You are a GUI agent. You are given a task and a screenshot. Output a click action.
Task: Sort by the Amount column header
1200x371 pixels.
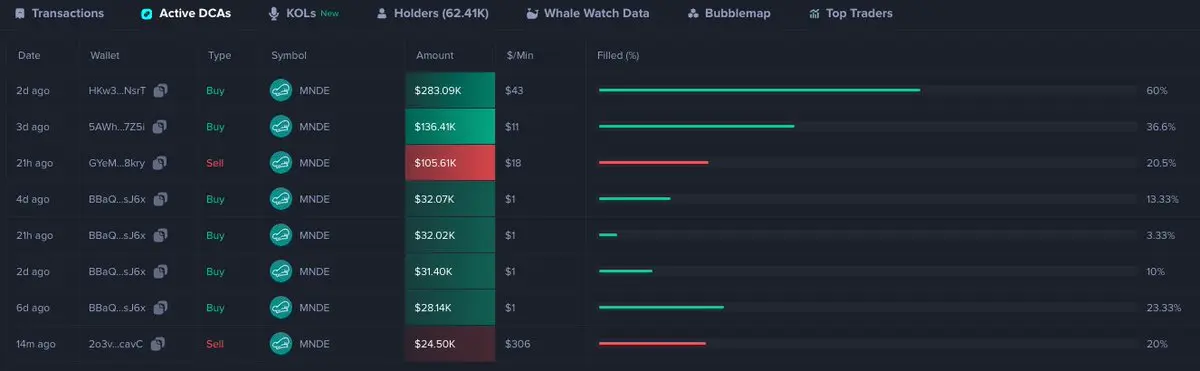click(x=434, y=55)
